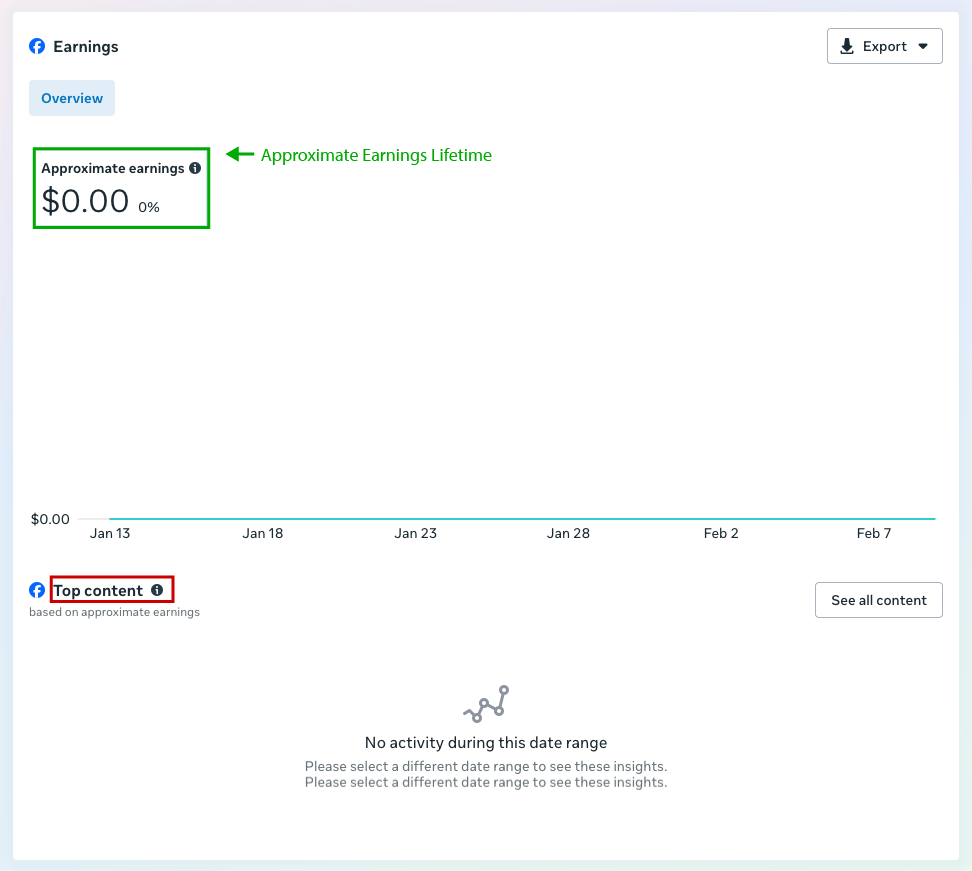Click the 0% change indicator
Image resolution: width=972 pixels, height=871 pixels.
(x=149, y=207)
